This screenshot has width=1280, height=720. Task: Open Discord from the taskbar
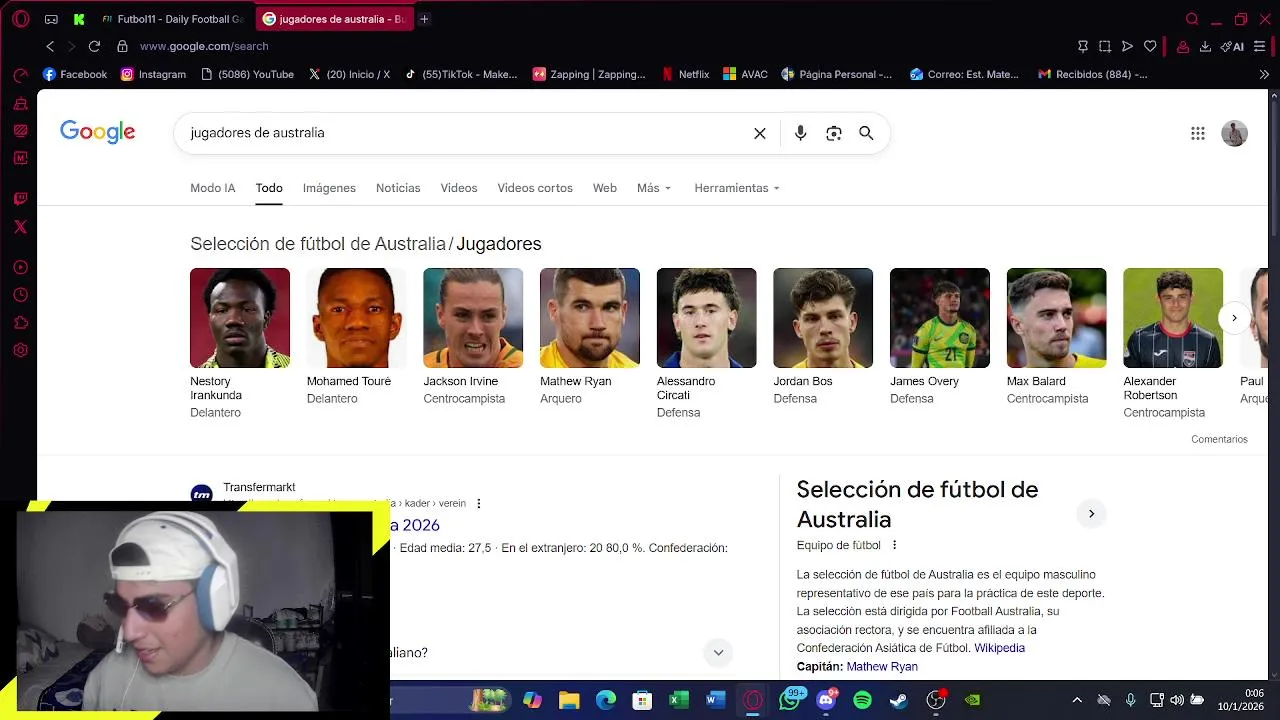coord(826,700)
